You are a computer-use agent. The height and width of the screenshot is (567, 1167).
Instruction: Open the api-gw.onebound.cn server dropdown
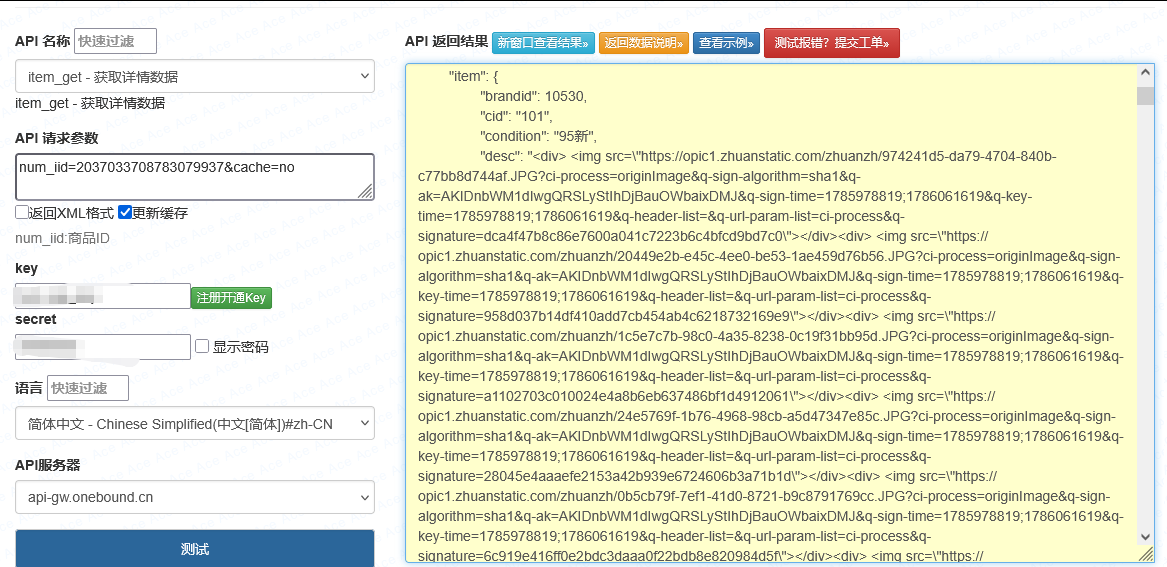point(194,497)
